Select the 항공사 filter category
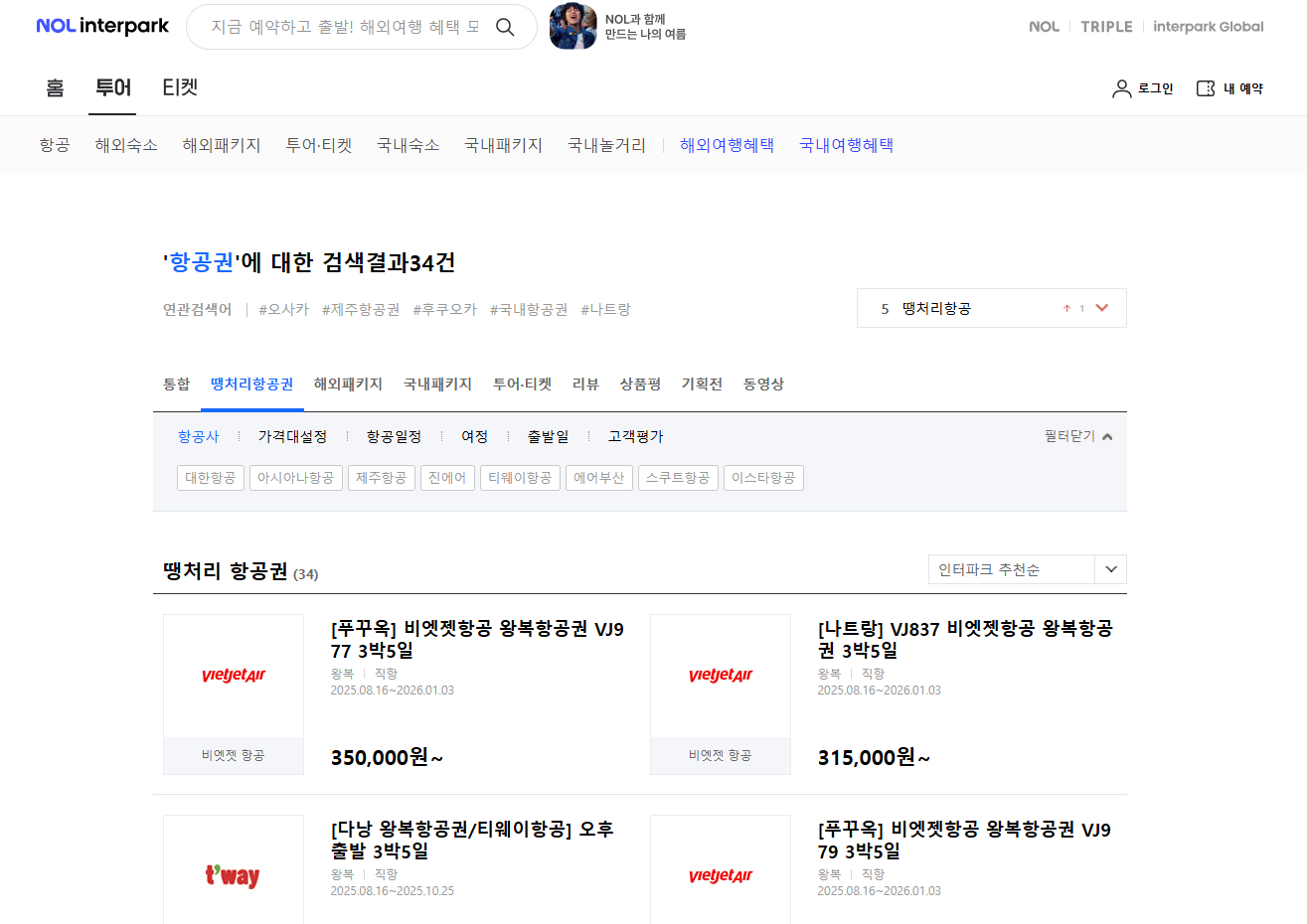 pyautogui.click(x=199, y=436)
